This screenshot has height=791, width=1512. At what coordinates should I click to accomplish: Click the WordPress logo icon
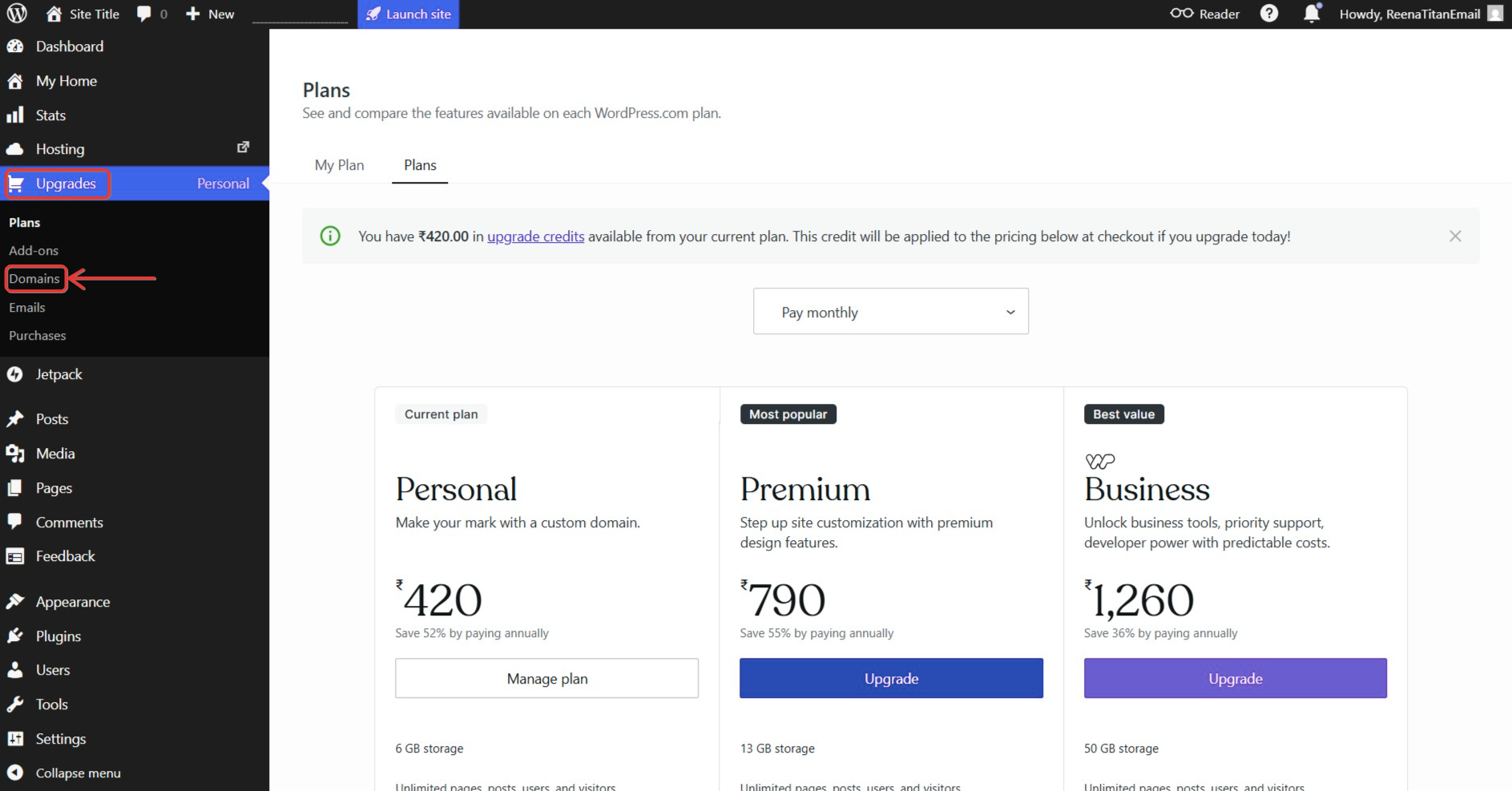coord(17,14)
